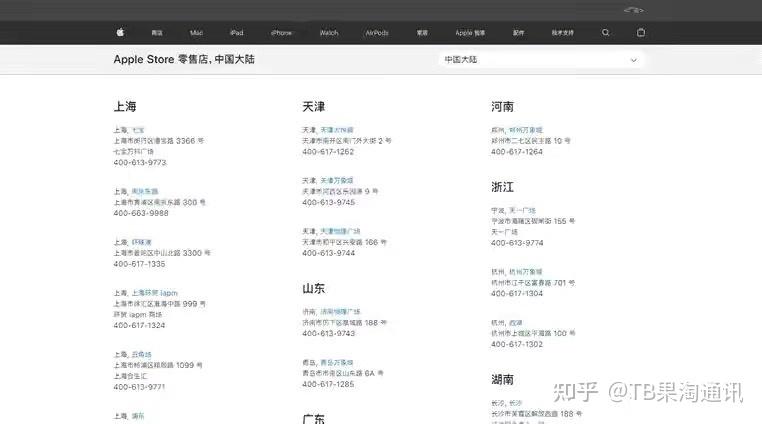Open the 配件 menu item
The image size is (762, 424).
coord(519,33)
